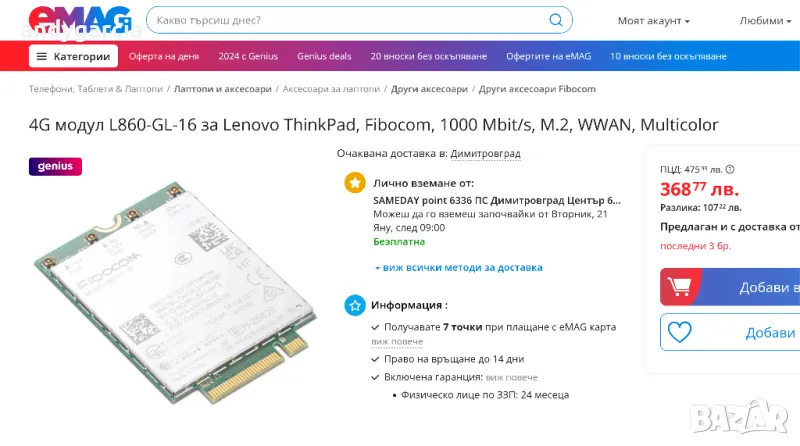Image resolution: width=800 pixels, height=446 pixels.
Task: Click the eMAG logo
Action: (x=80, y=20)
